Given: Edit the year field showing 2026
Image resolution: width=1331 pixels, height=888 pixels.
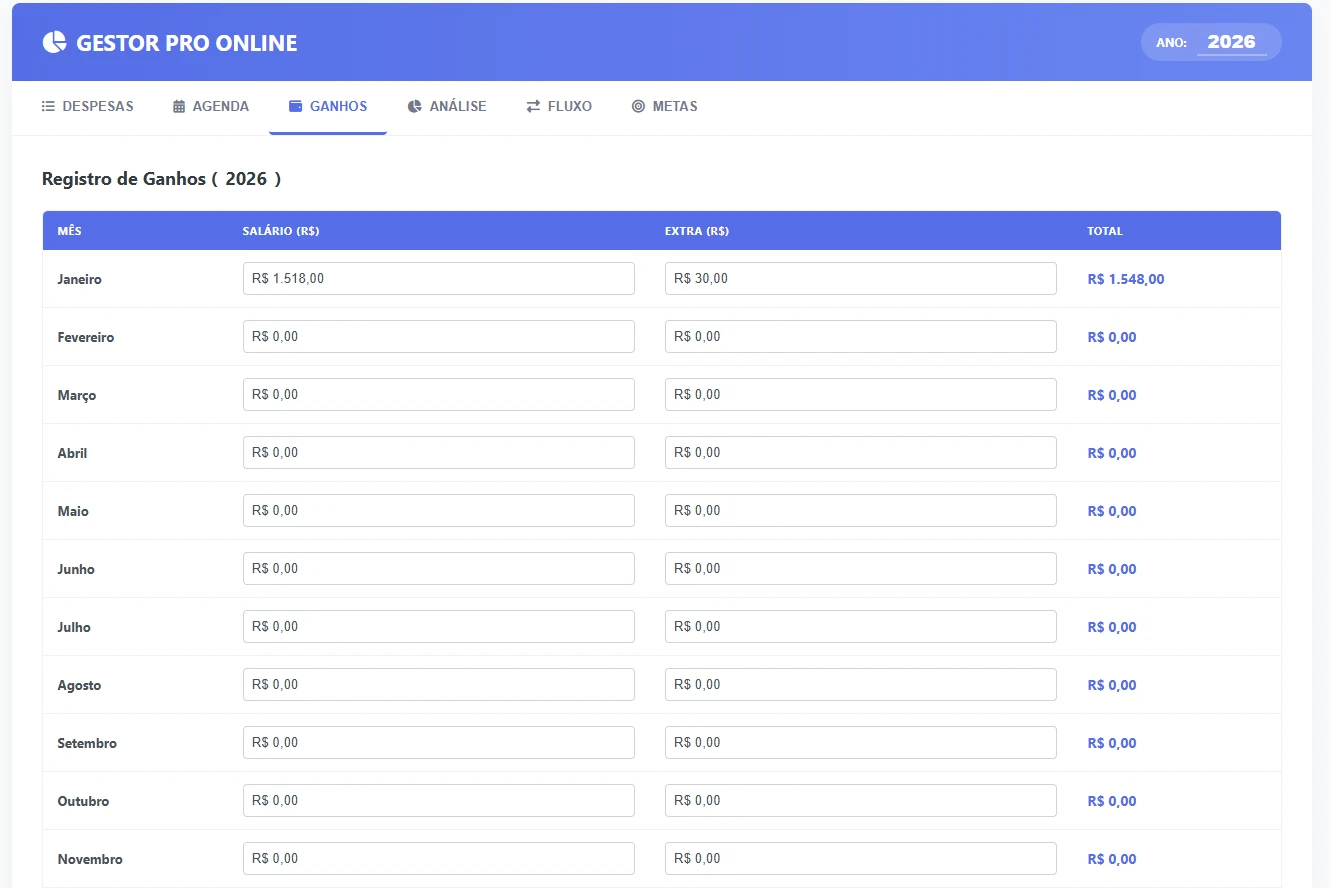Looking at the screenshot, I should [x=1231, y=42].
